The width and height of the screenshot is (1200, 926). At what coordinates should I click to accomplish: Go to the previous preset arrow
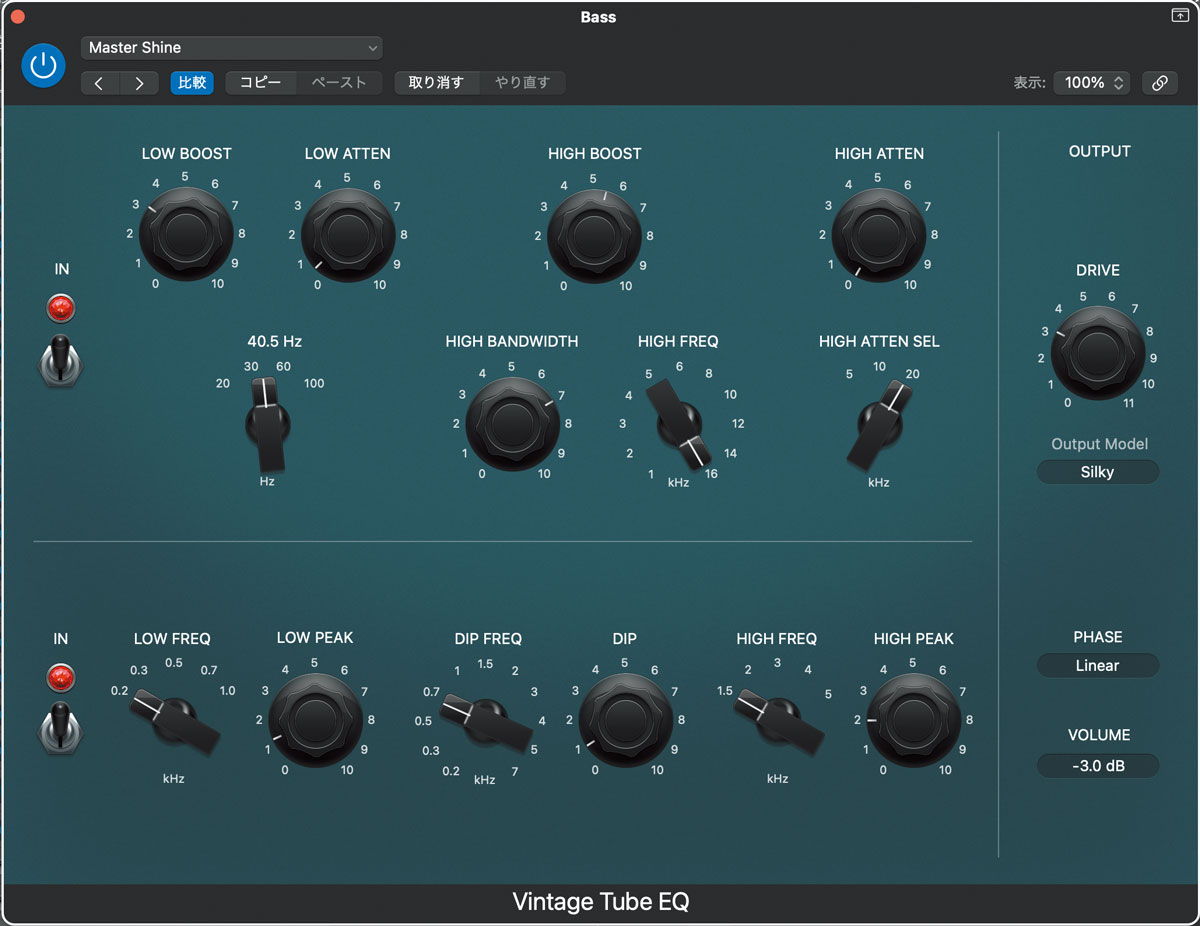tap(99, 83)
